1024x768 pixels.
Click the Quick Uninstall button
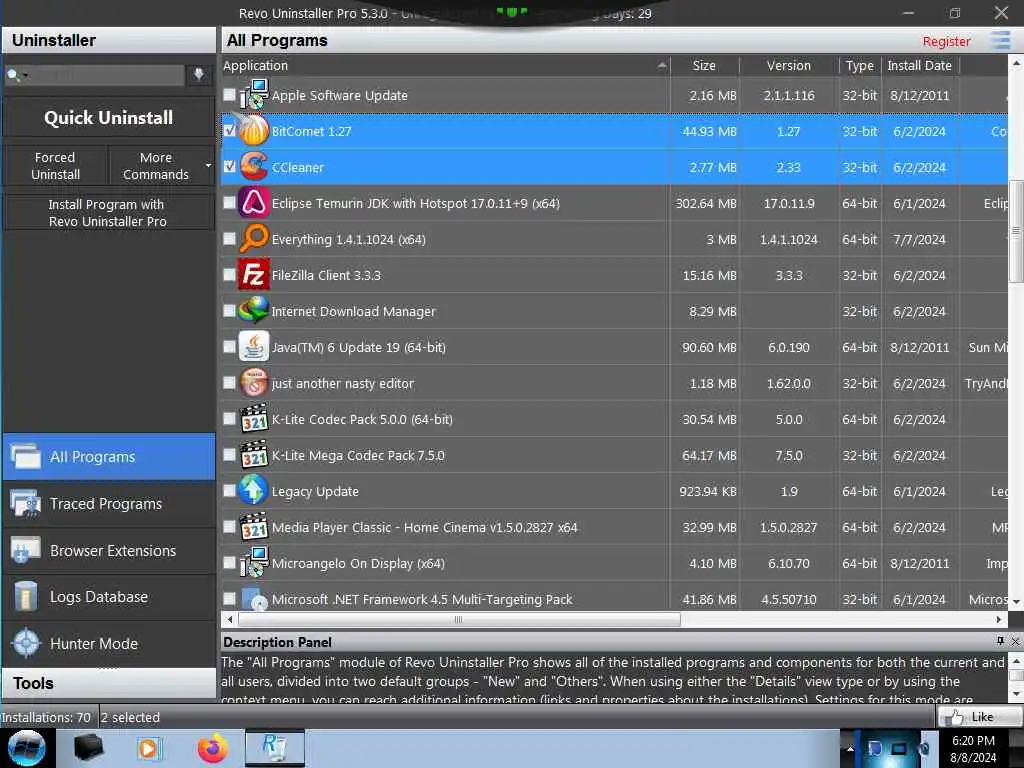tap(109, 118)
